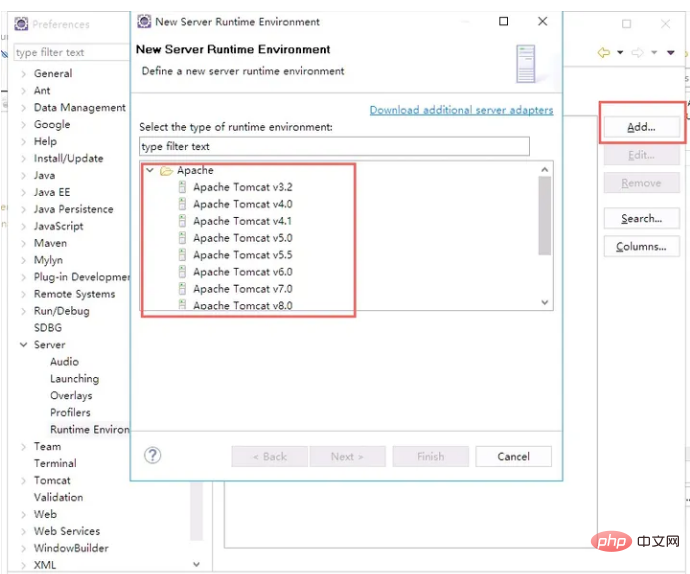
Task: Click Download additional server adapters link
Action: 461,110
